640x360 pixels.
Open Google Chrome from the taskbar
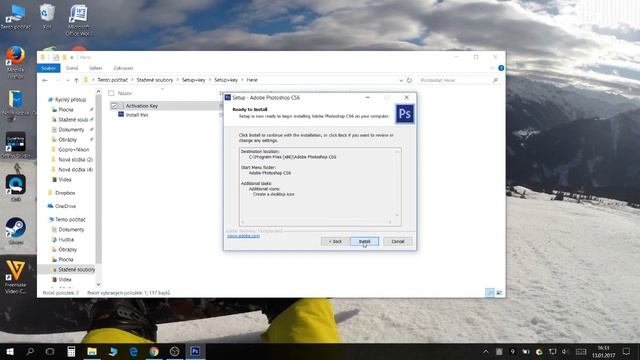pyautogui.click(x=154, y=351)
